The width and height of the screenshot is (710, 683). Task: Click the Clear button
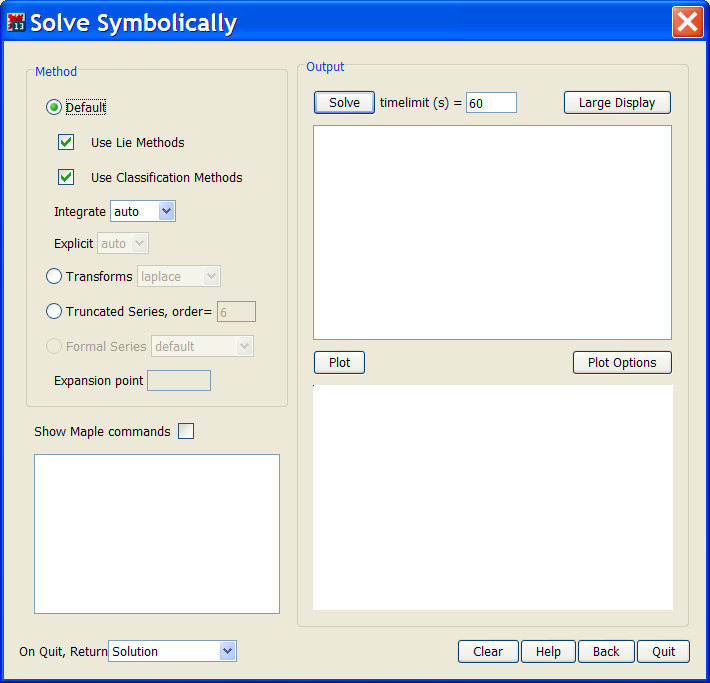(488, 651)
